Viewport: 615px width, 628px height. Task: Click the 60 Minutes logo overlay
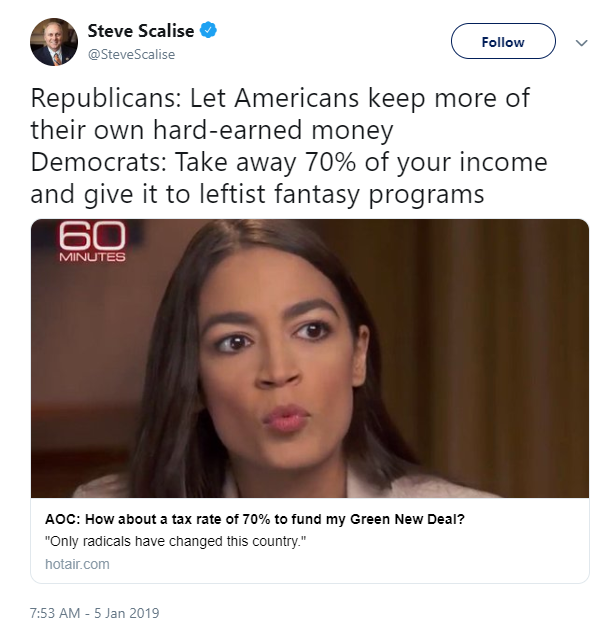(x=92, y=242)
